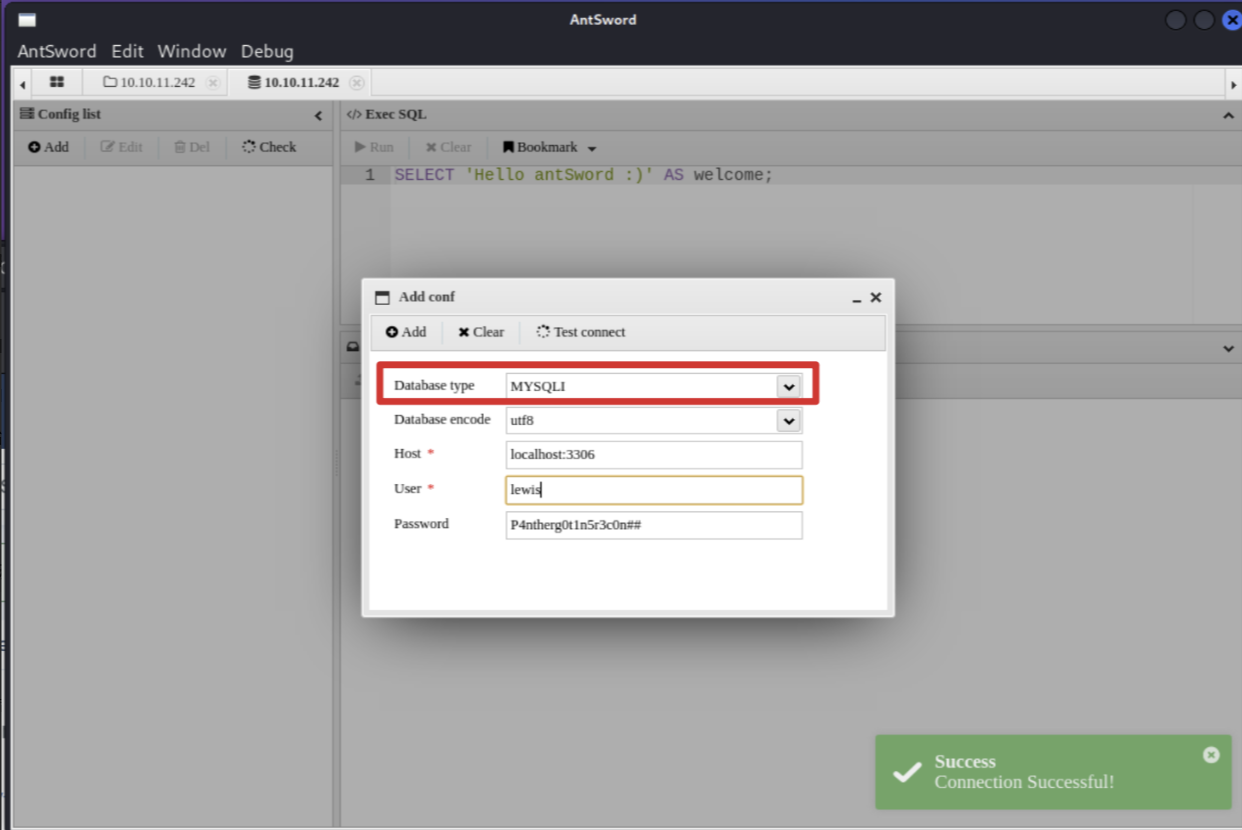The height and width of the screenshot is (830, 1242).
Task: Open the Database type dropdown
Action: [789, 386]
